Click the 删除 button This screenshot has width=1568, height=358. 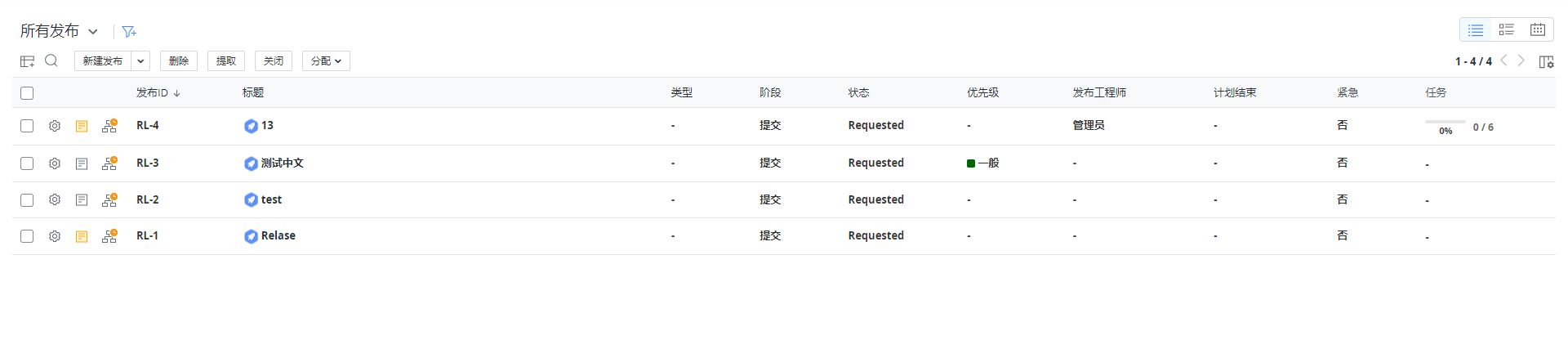click(179, 61)
